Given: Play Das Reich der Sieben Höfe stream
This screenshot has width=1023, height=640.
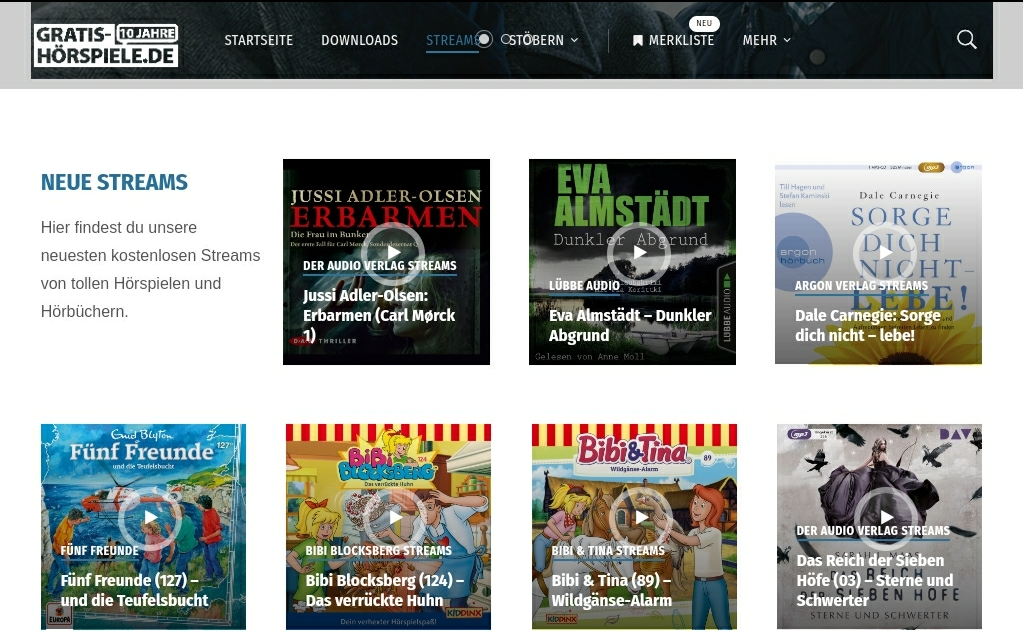Looking at the screenshot, I should [886, 518].
